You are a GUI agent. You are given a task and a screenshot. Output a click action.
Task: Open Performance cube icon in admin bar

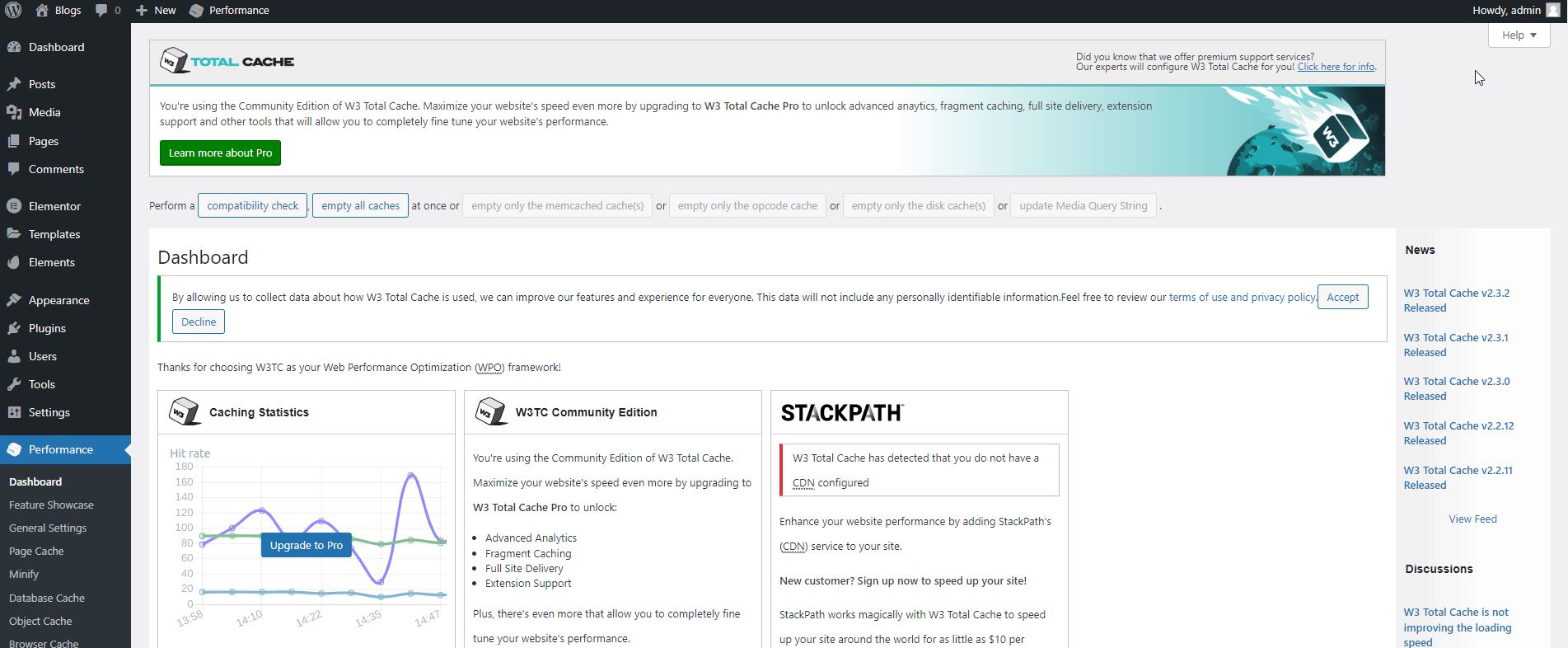point(196,11)
